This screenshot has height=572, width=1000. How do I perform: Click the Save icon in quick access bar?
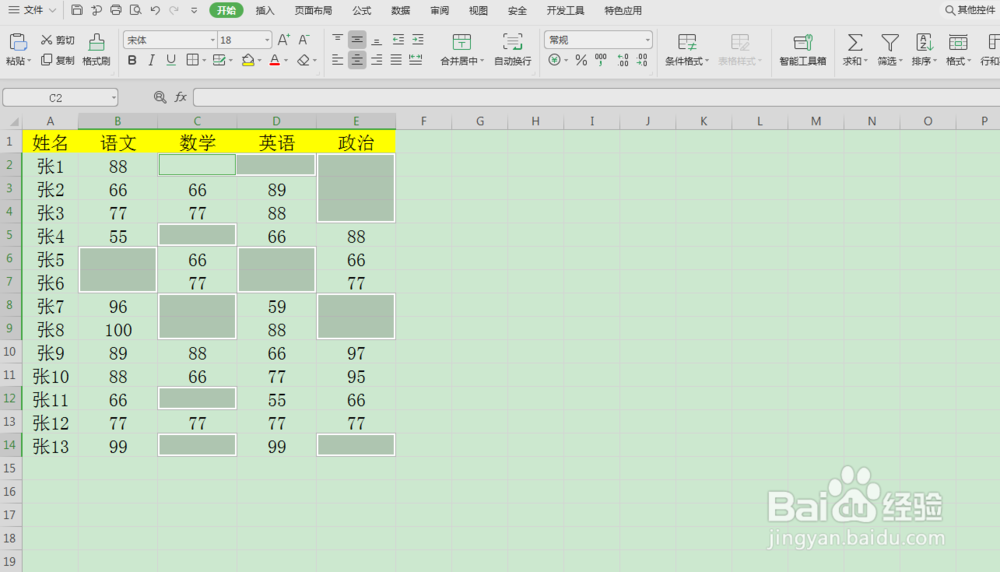[77, 10]
